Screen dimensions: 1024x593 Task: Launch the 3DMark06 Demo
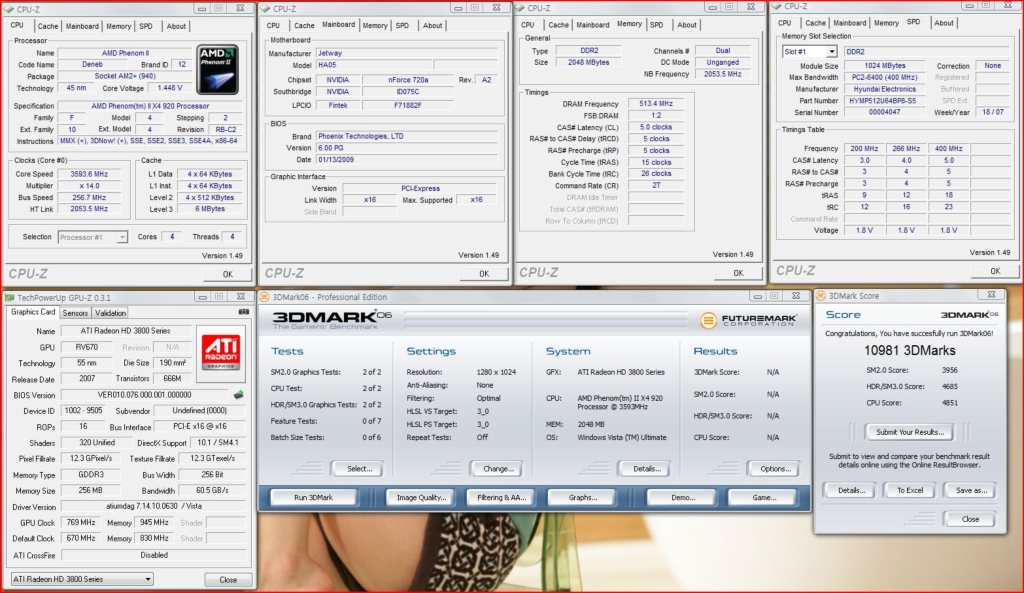[683, 498]
